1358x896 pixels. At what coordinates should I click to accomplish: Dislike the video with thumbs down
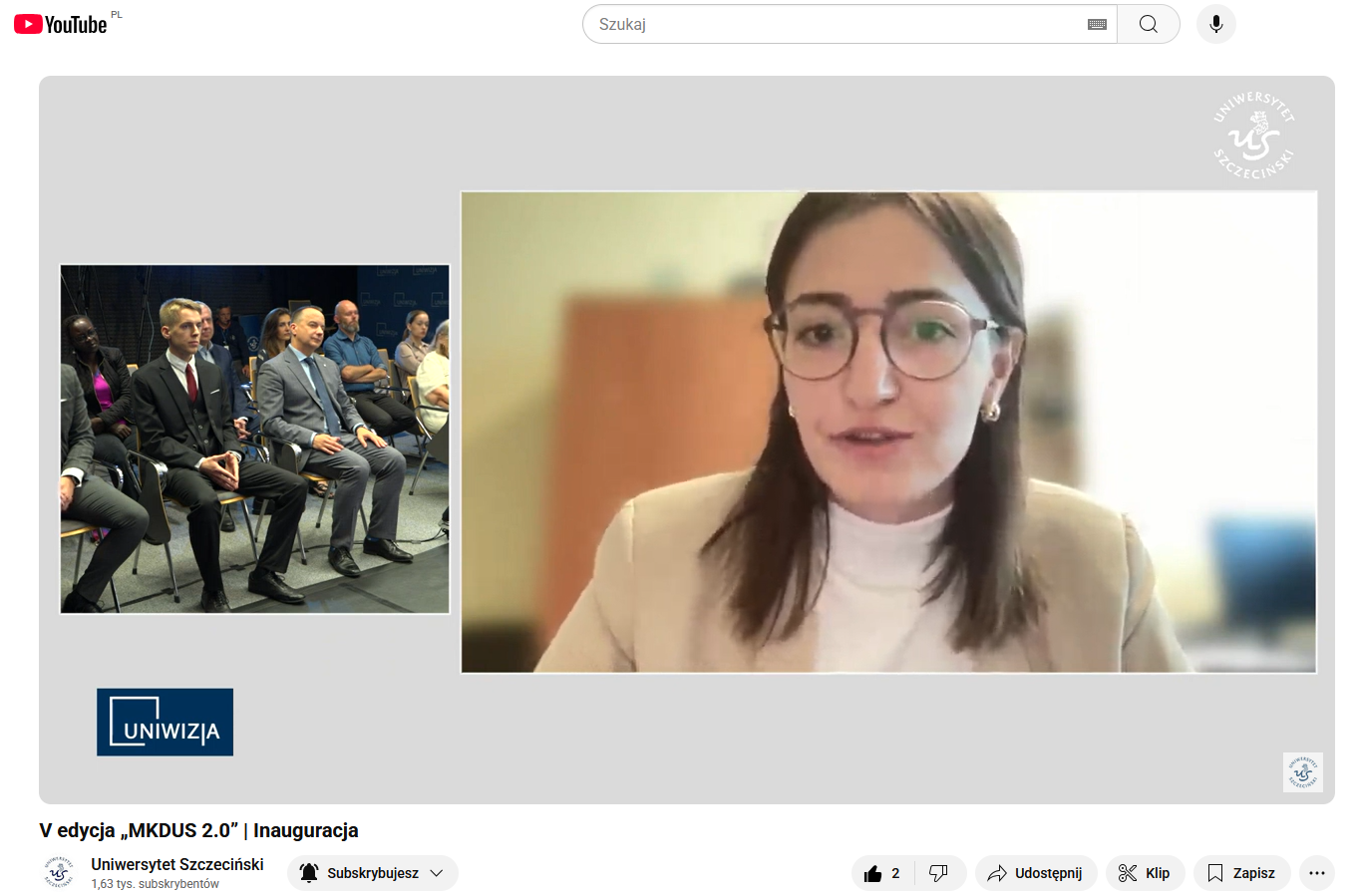tap(938, 873)
